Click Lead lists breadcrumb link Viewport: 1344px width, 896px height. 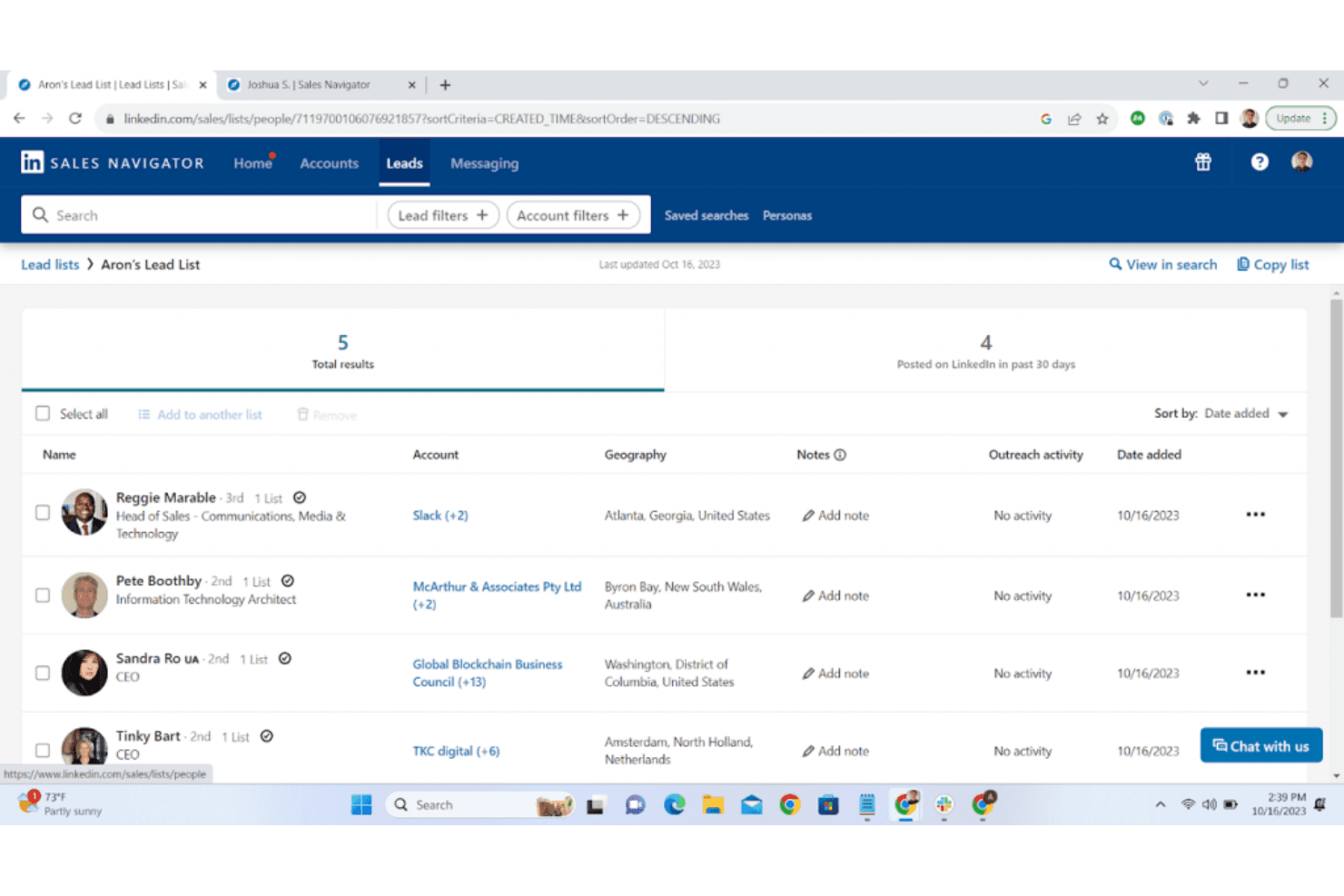click(50, 264)
